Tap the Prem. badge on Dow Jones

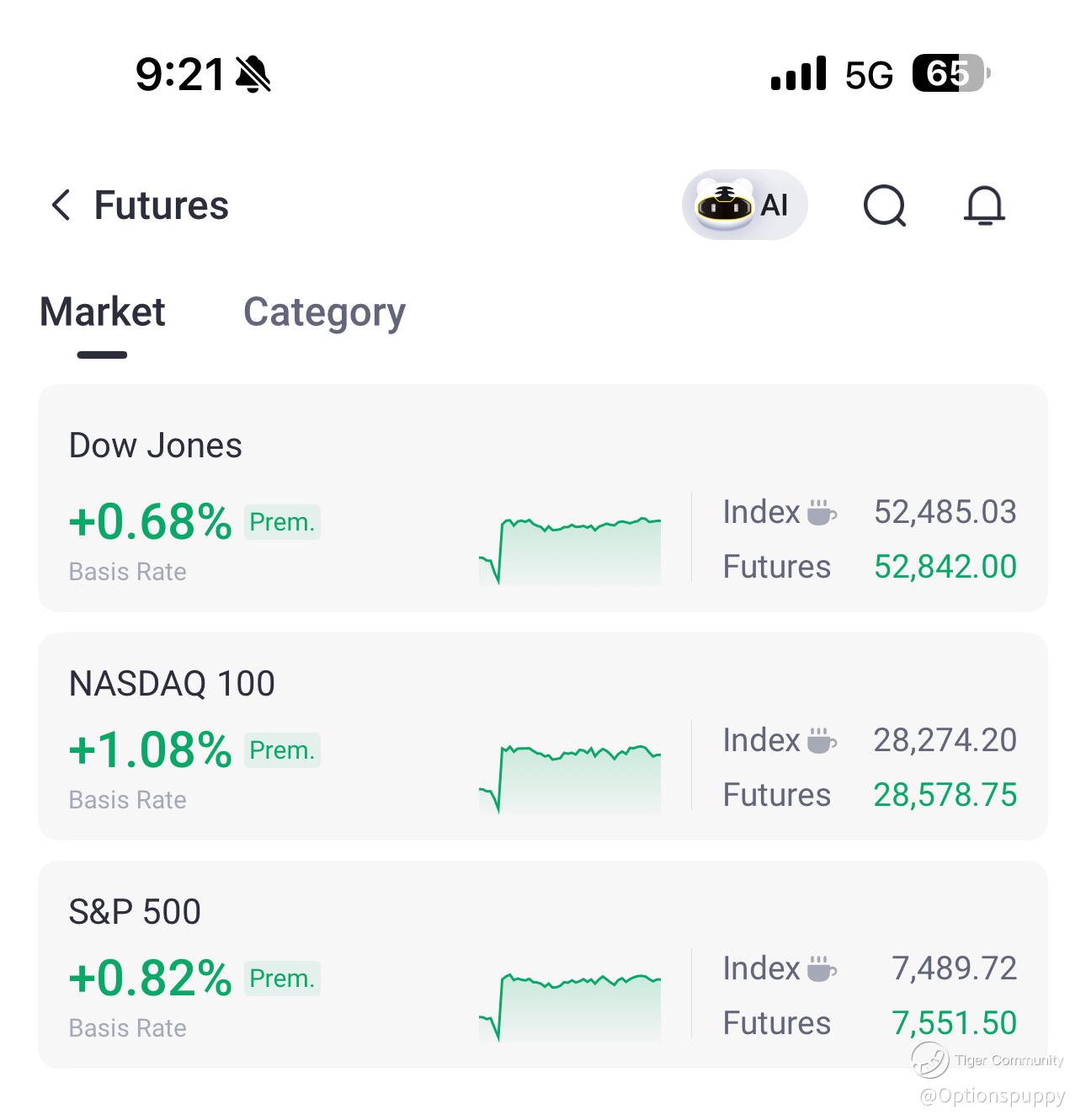click(282, 522)
